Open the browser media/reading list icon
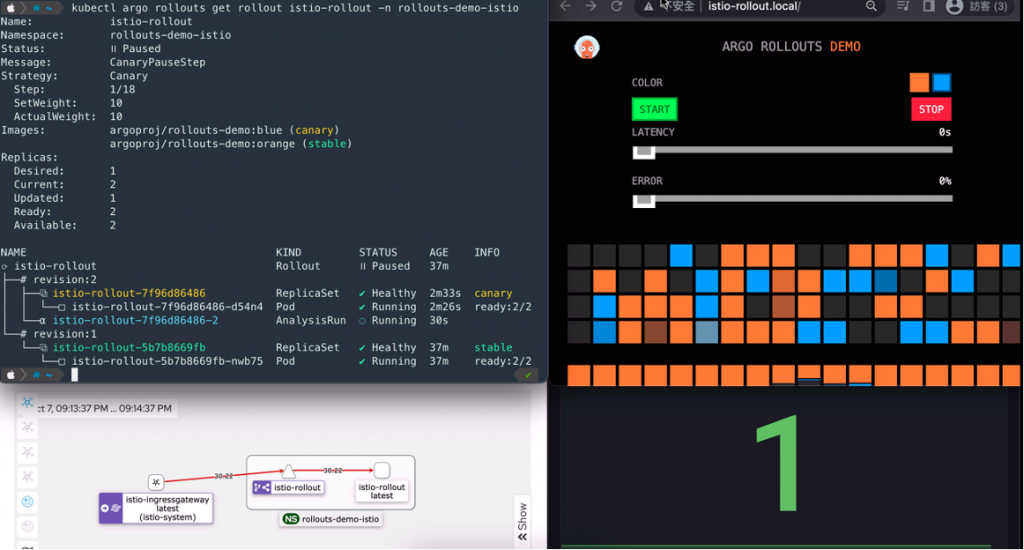Image resolution: width=1024 pixels, height=550 pixels. click(903, 6)
